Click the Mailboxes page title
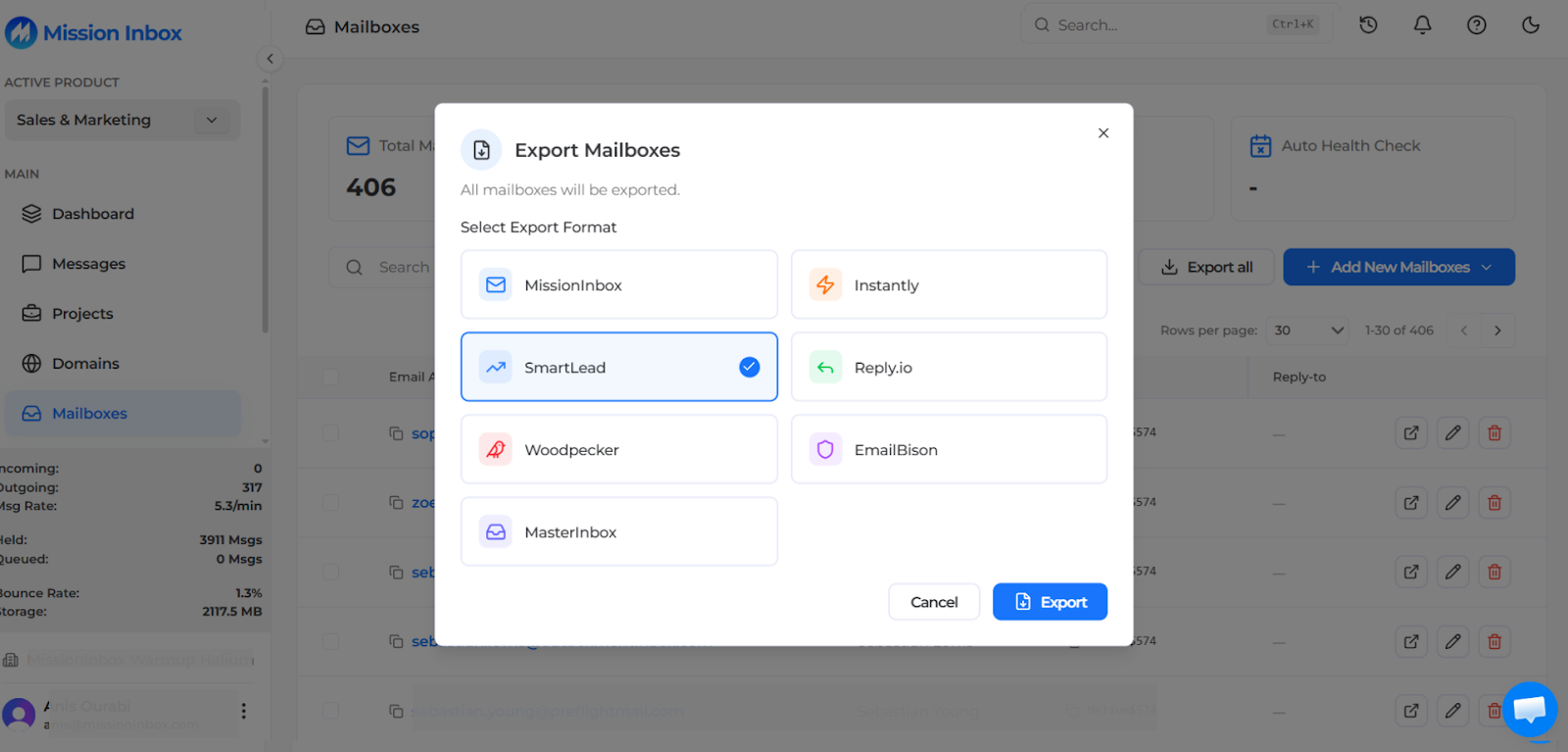This screenshot has width=1568, height=752. (376, 26)
